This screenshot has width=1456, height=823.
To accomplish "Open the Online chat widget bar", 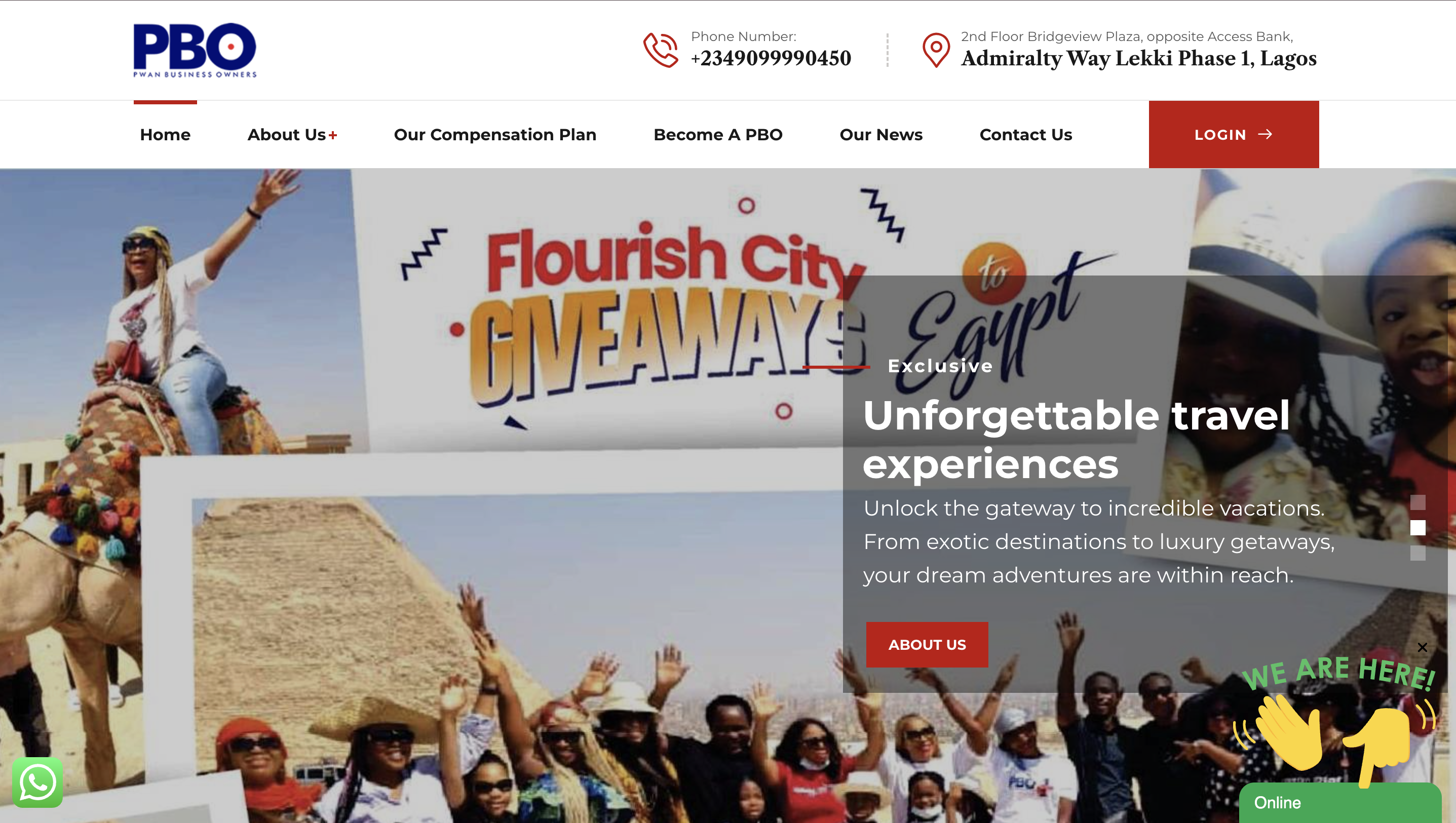I will (x=1339, y=803).
